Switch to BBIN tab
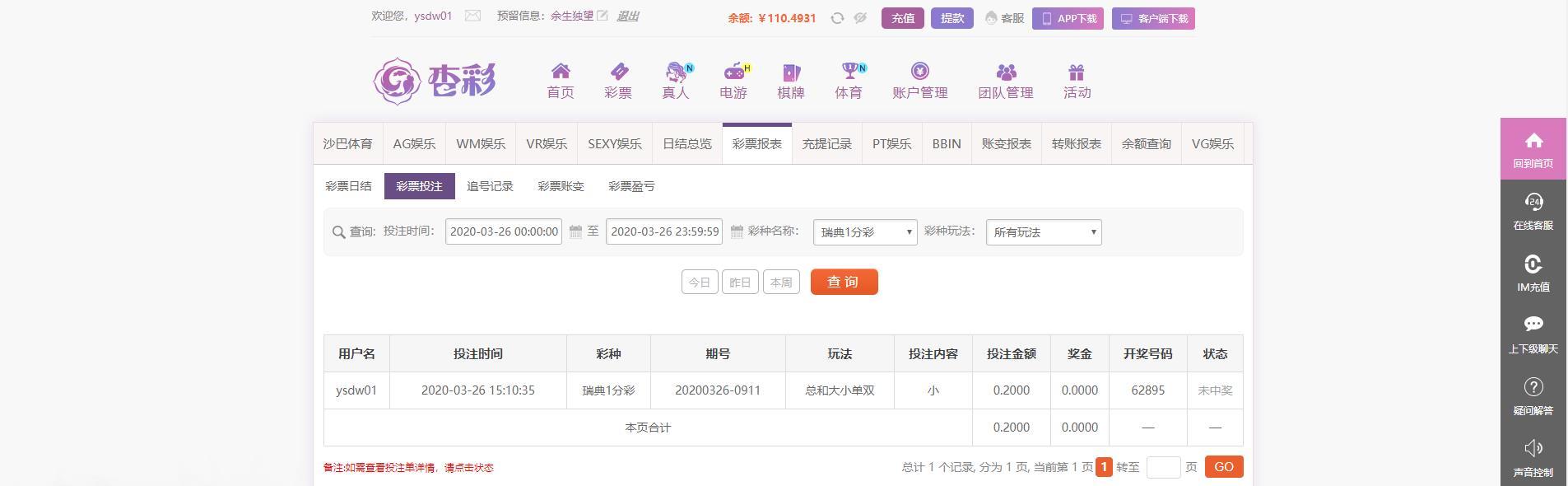Image resolution: width=1568 pixels, height=486 pixels. coord(947,143)
